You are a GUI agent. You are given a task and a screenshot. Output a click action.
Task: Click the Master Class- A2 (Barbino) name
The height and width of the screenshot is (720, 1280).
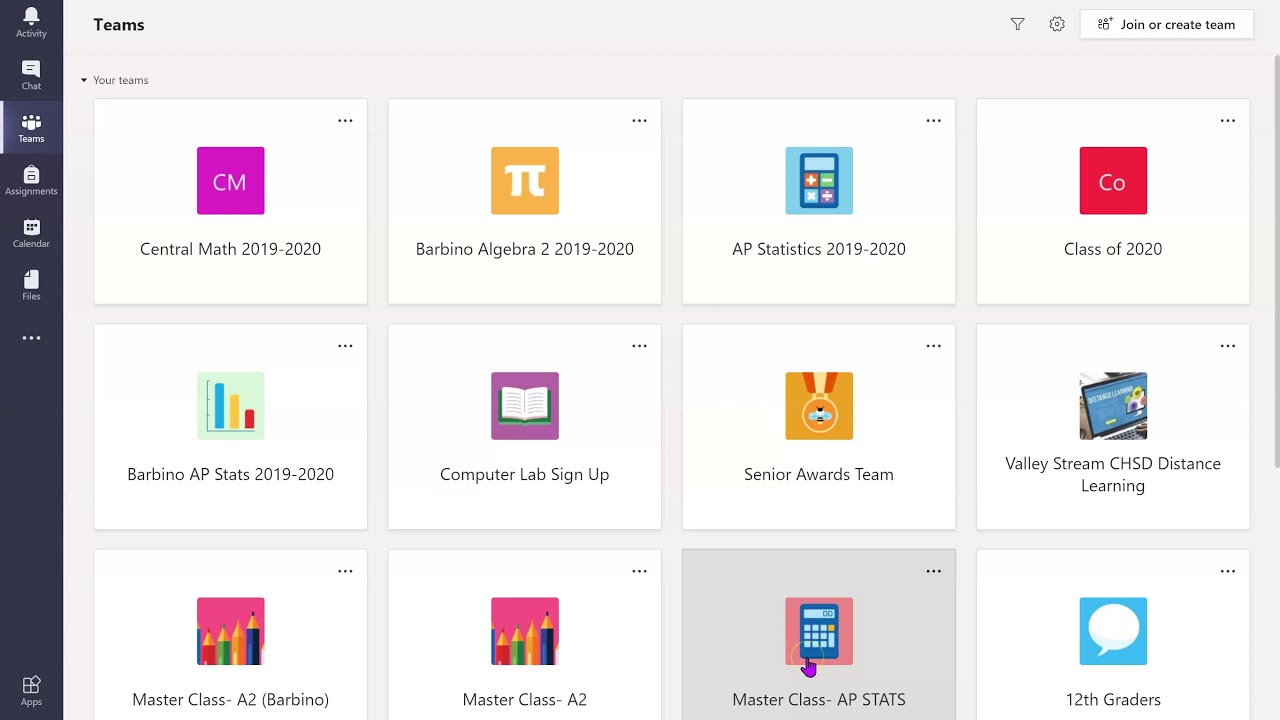[x=230, y=700]
